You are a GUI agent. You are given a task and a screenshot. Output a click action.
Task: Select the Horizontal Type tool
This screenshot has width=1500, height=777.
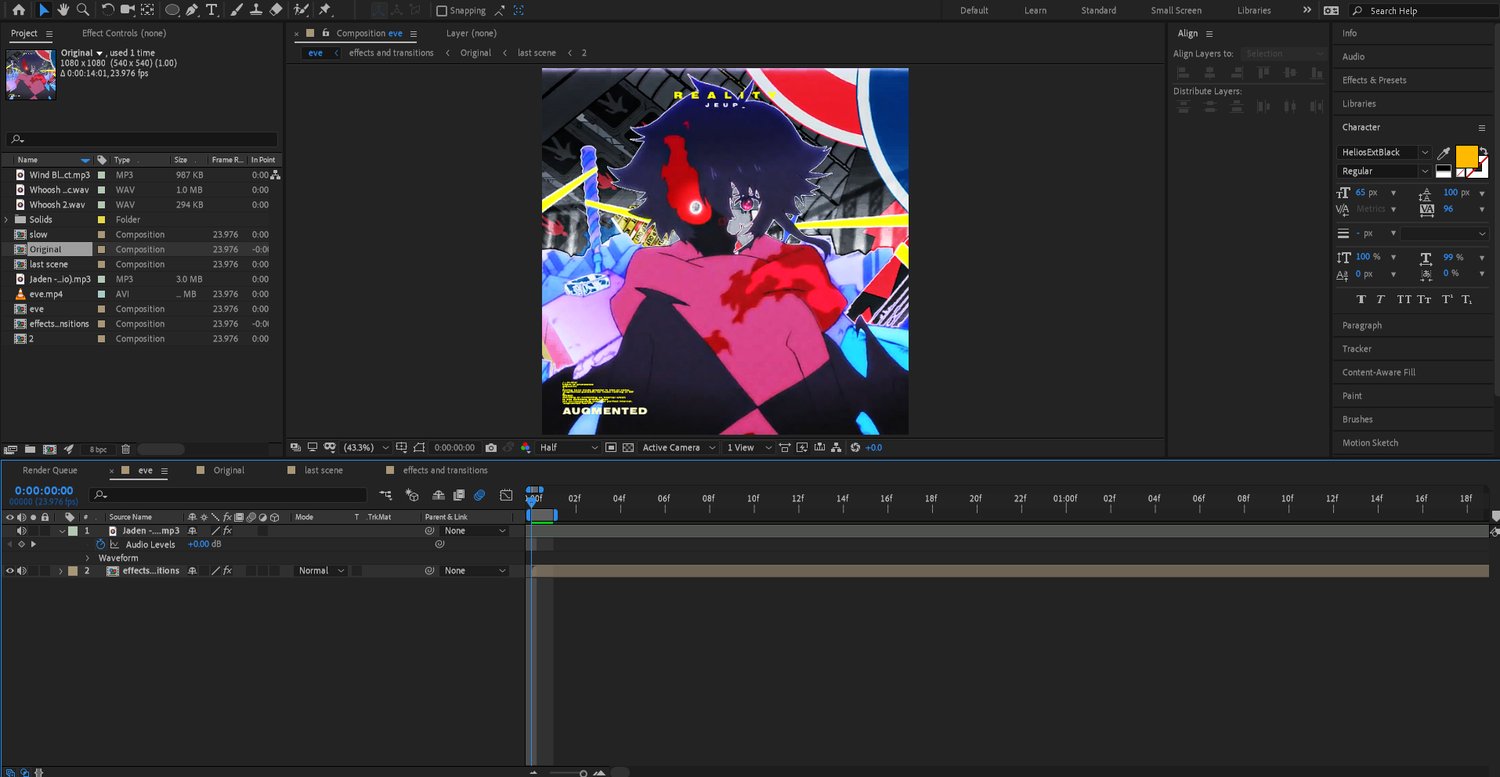pyautogui.click(x=212, y=10)
